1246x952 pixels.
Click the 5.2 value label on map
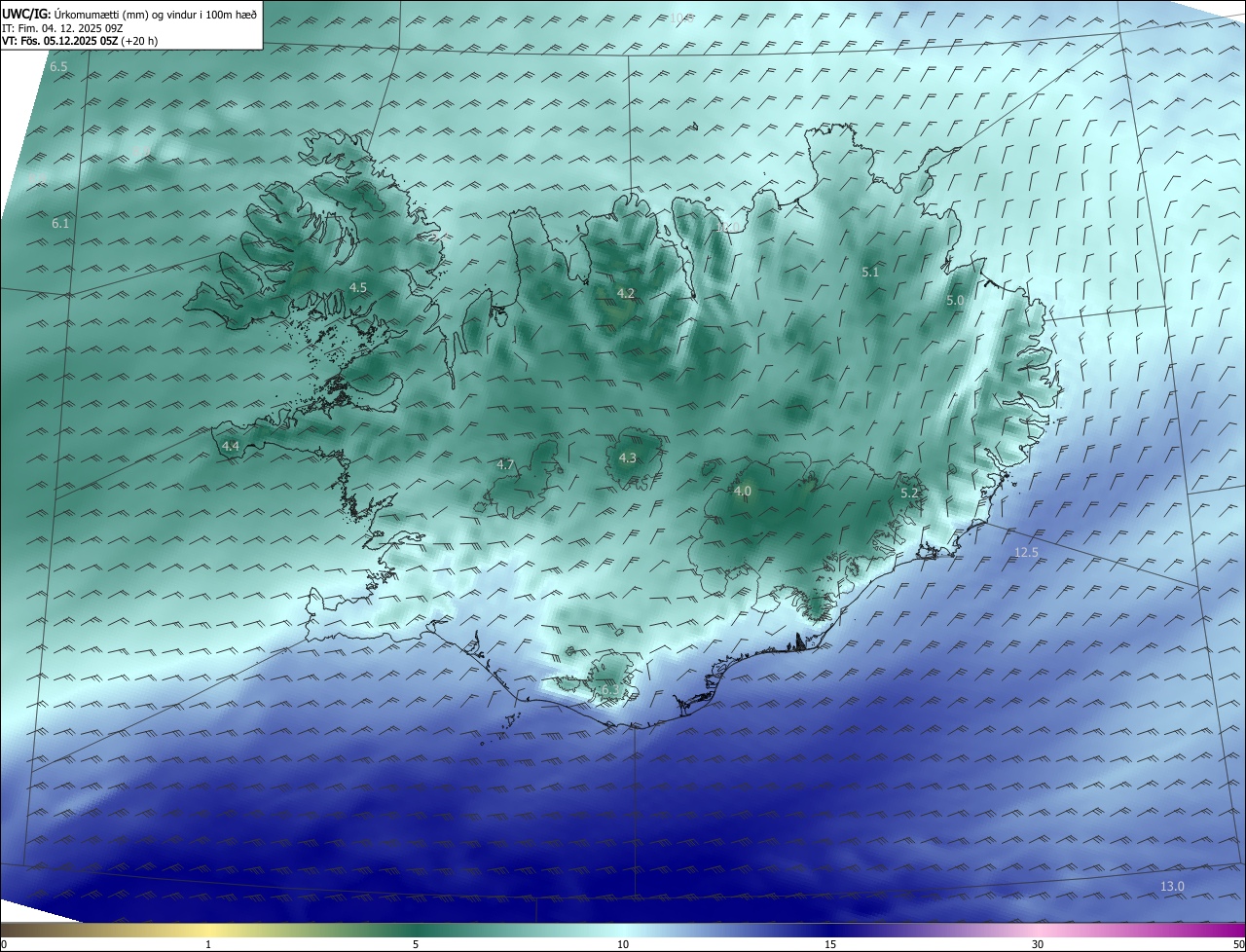909,494
